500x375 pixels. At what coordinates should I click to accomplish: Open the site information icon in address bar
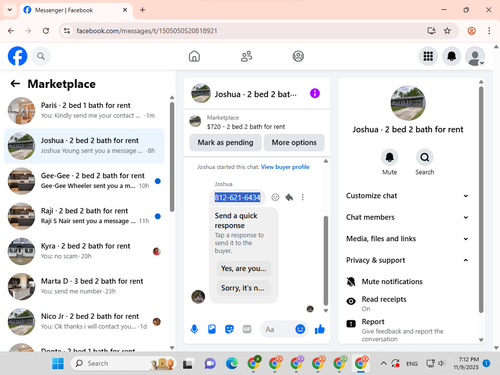tap(67, 31)
